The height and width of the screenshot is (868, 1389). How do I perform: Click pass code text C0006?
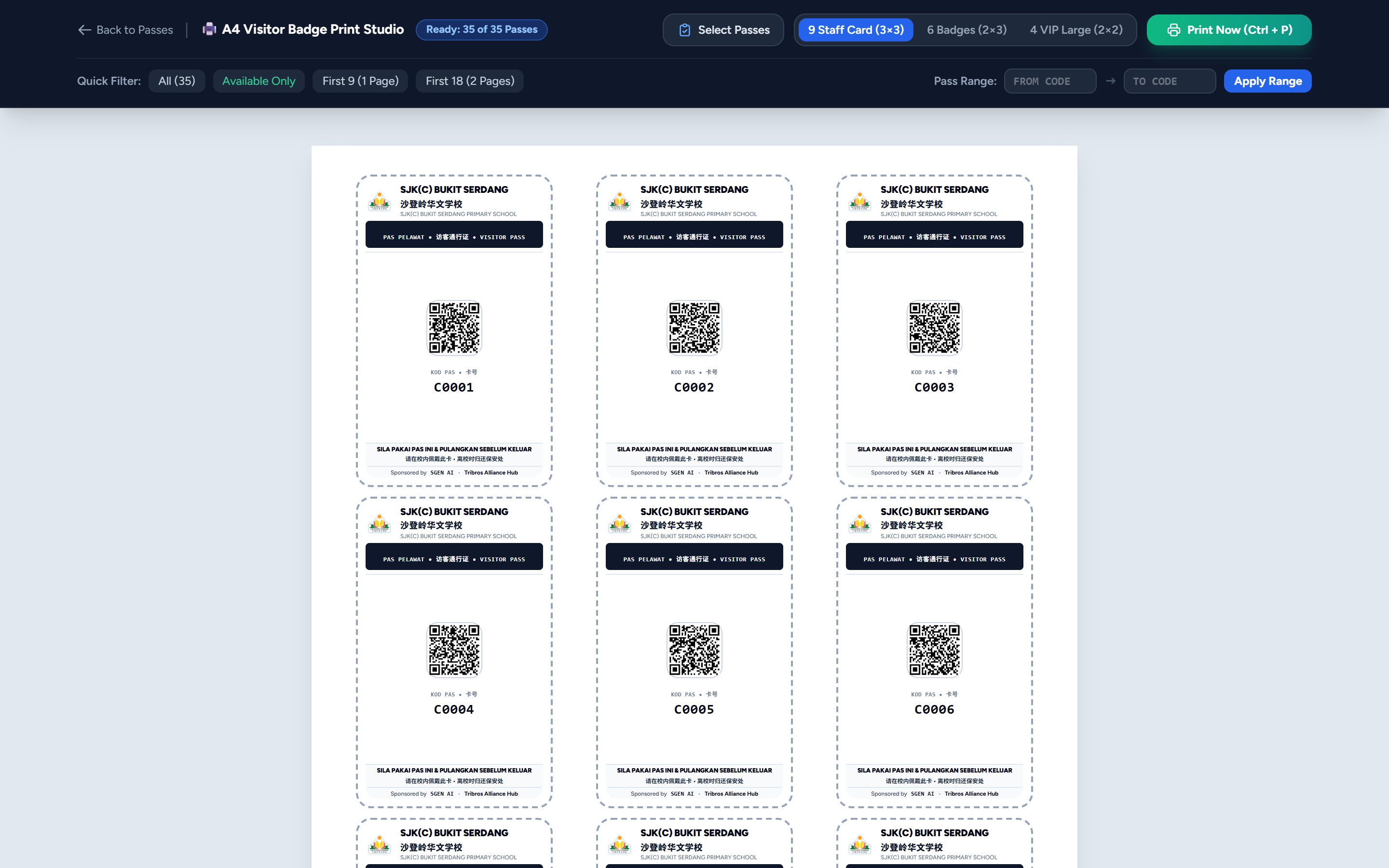point(934,709)
